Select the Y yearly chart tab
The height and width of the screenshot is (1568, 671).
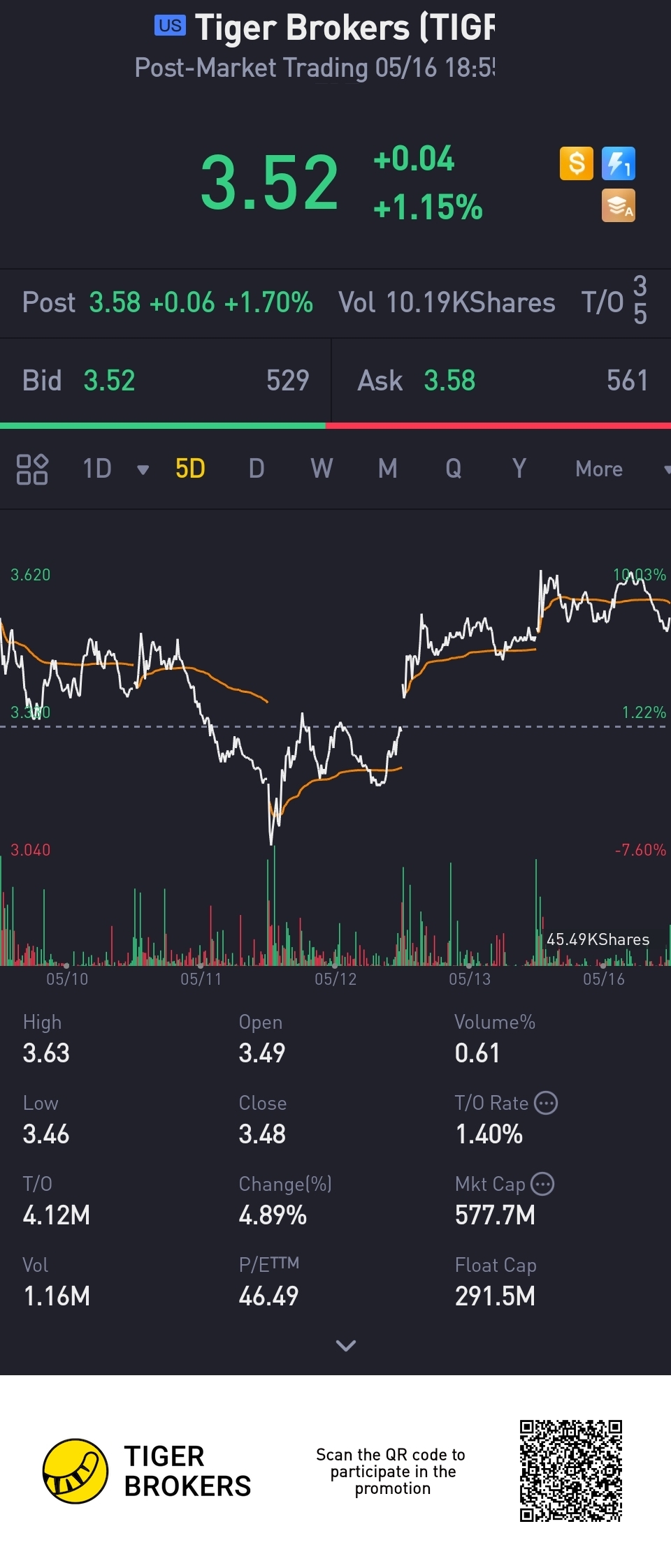click(519, 469)
